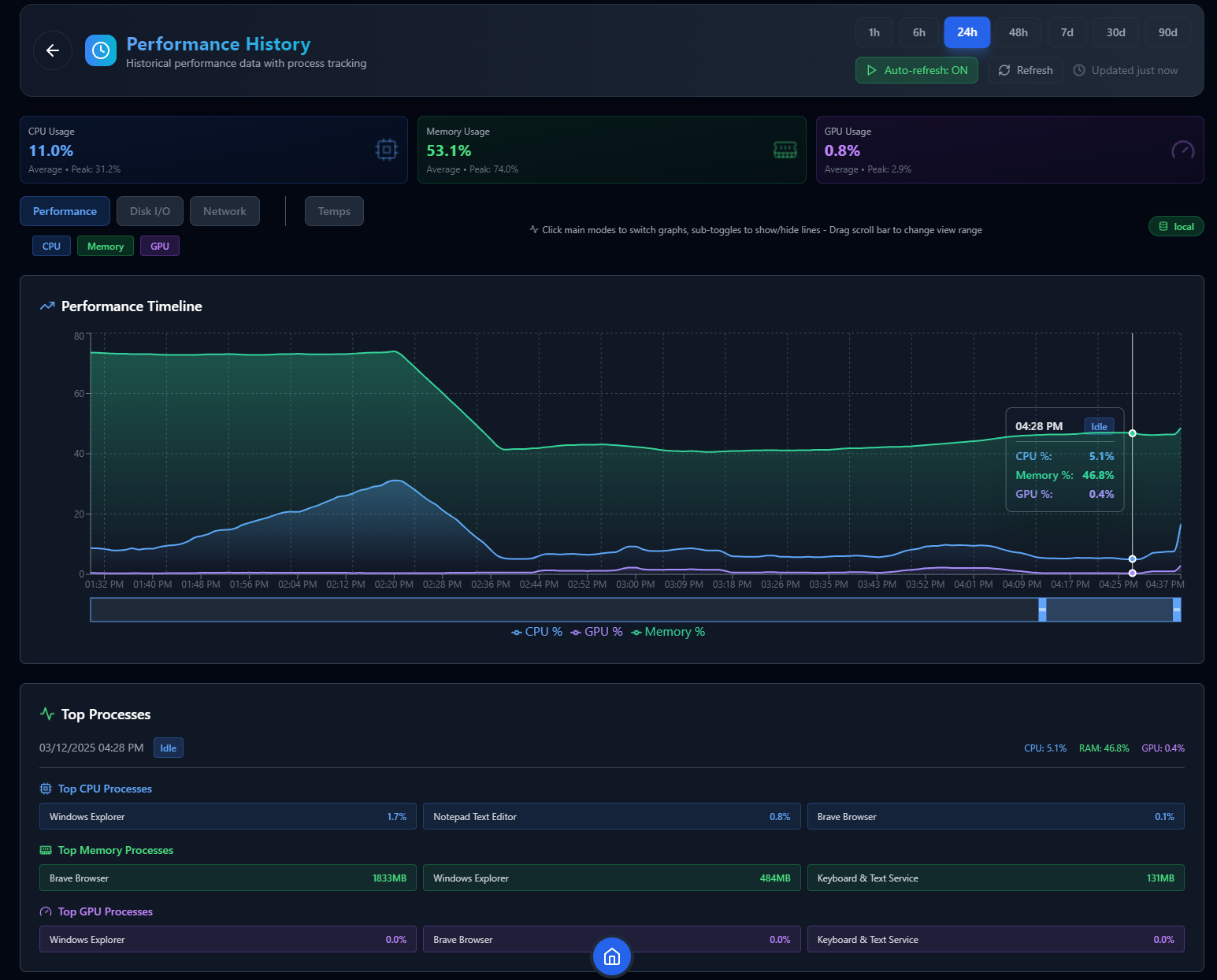Click the back arrow icon
Screen dimensions: 1217x980
[52, 50]
